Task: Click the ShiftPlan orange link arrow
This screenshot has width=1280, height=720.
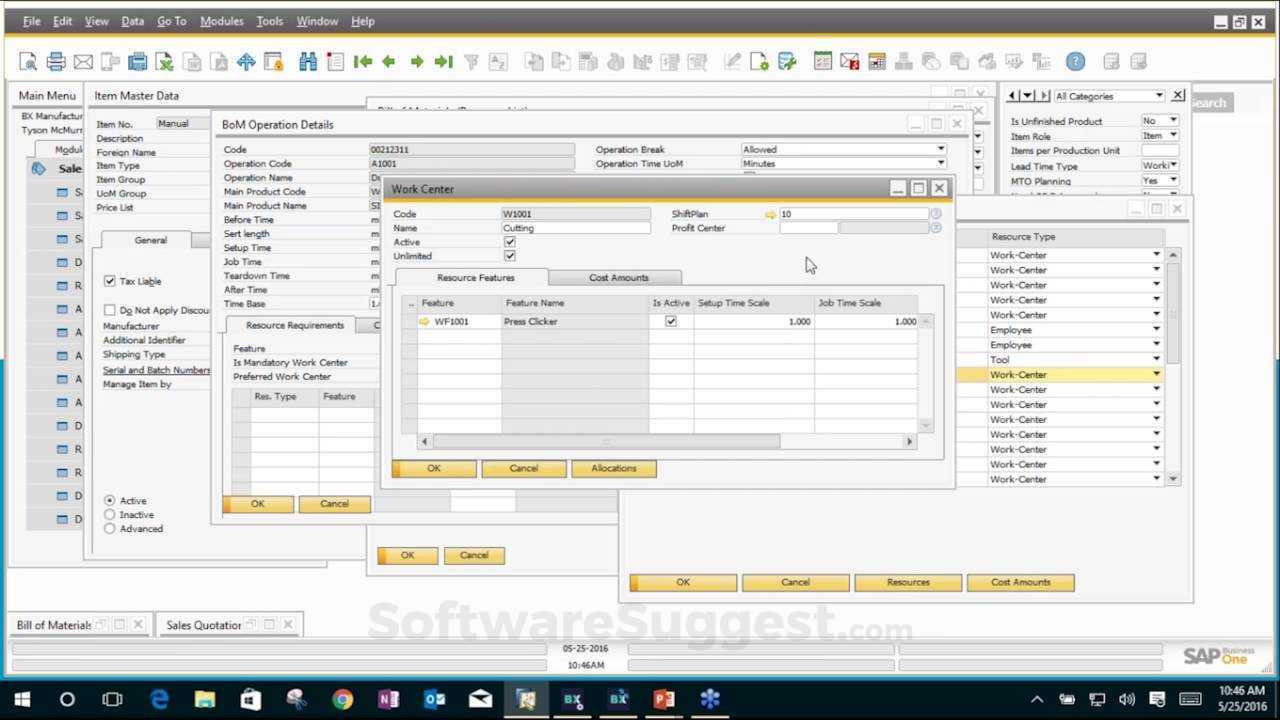Action: [x=770, y=214]
